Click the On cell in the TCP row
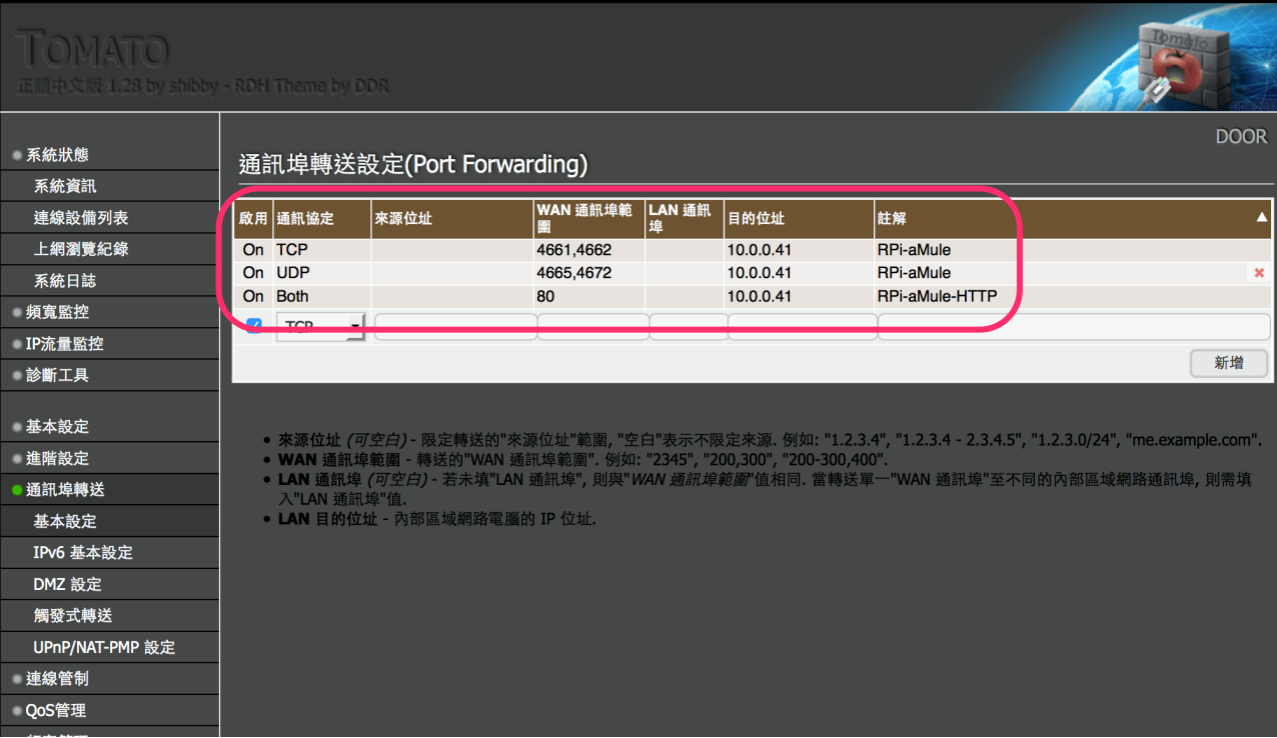This screenshot has height=738, width=1277. (x=254, y=250)
